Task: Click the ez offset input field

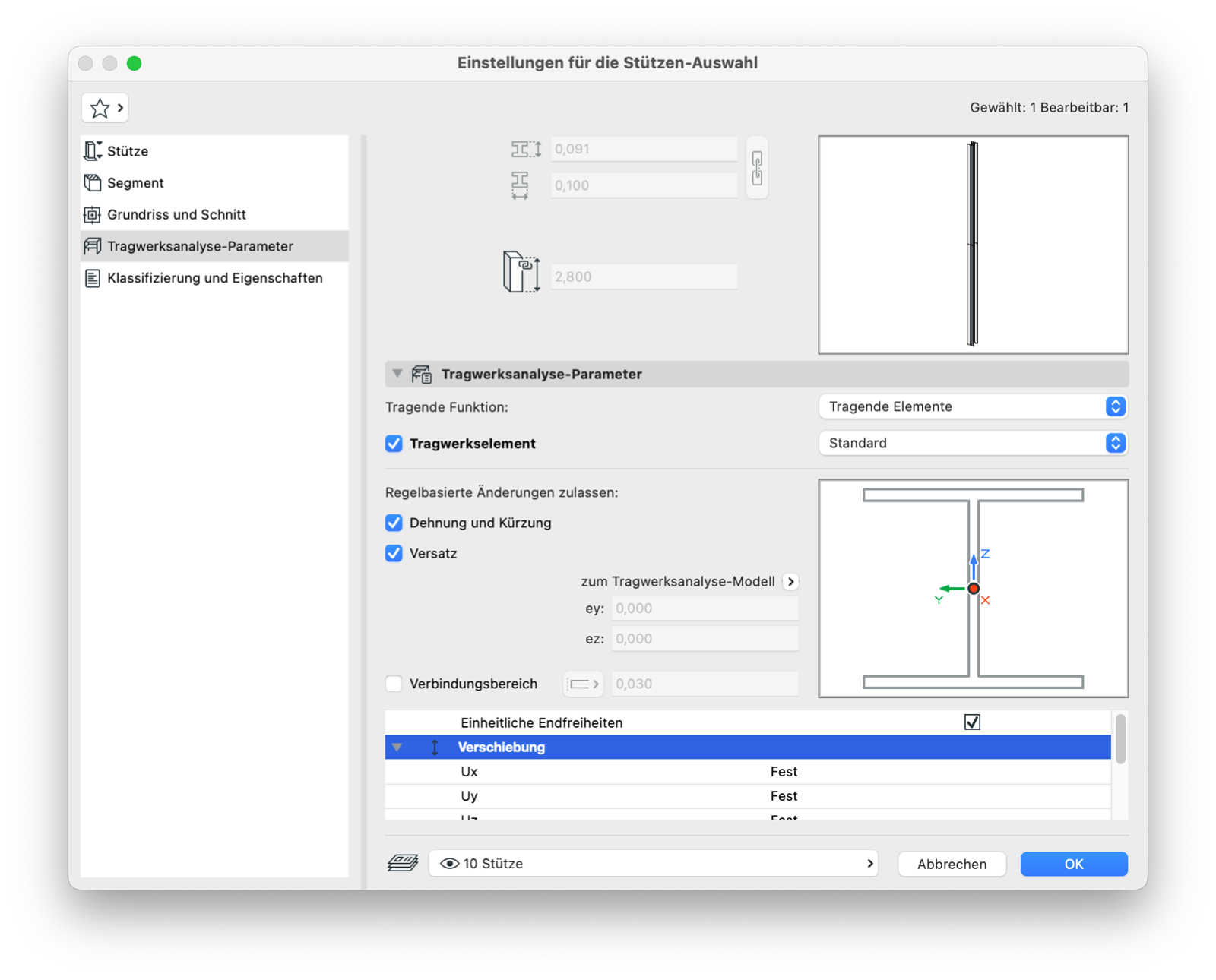Action: click(x=705, y=639)
